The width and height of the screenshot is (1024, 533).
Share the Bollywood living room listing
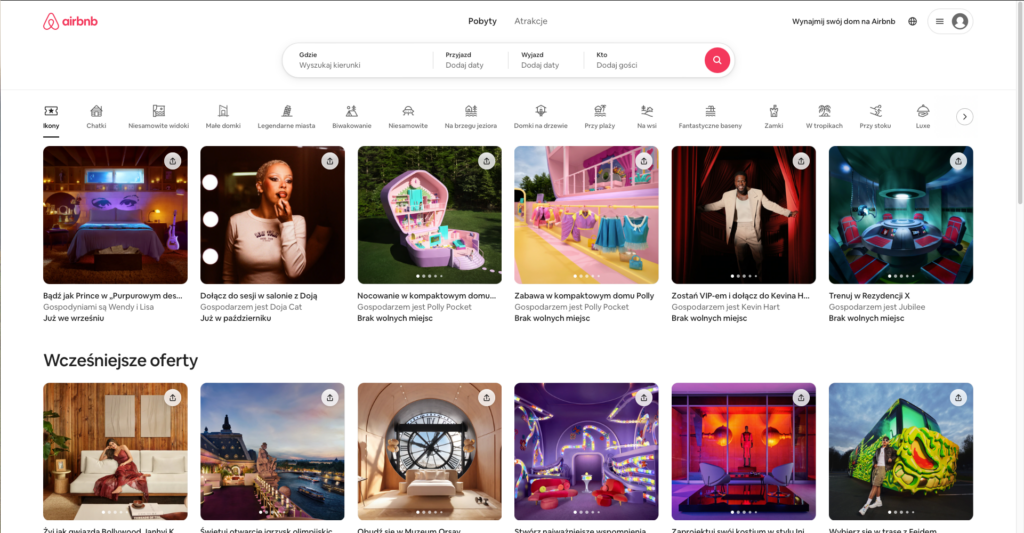coord(172,397)
